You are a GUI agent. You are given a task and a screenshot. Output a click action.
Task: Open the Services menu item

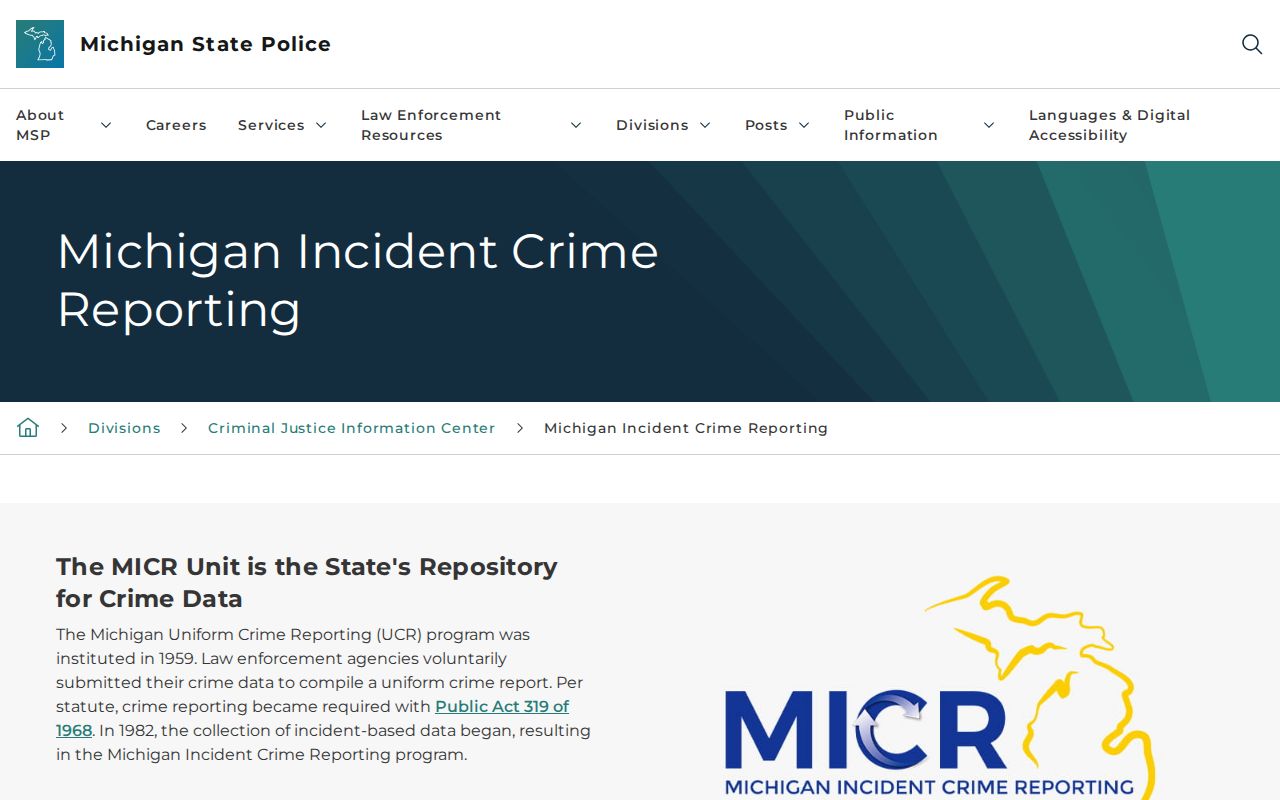[271, 125]
